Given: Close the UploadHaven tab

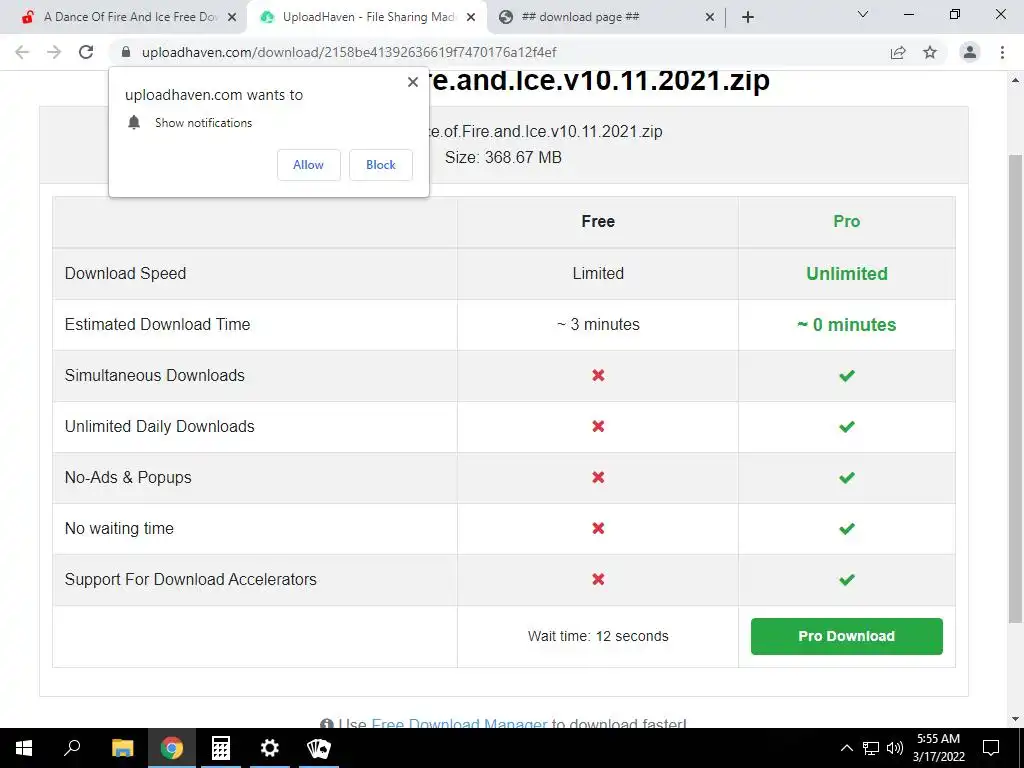Looking at the screenshot, I should 471,17.
